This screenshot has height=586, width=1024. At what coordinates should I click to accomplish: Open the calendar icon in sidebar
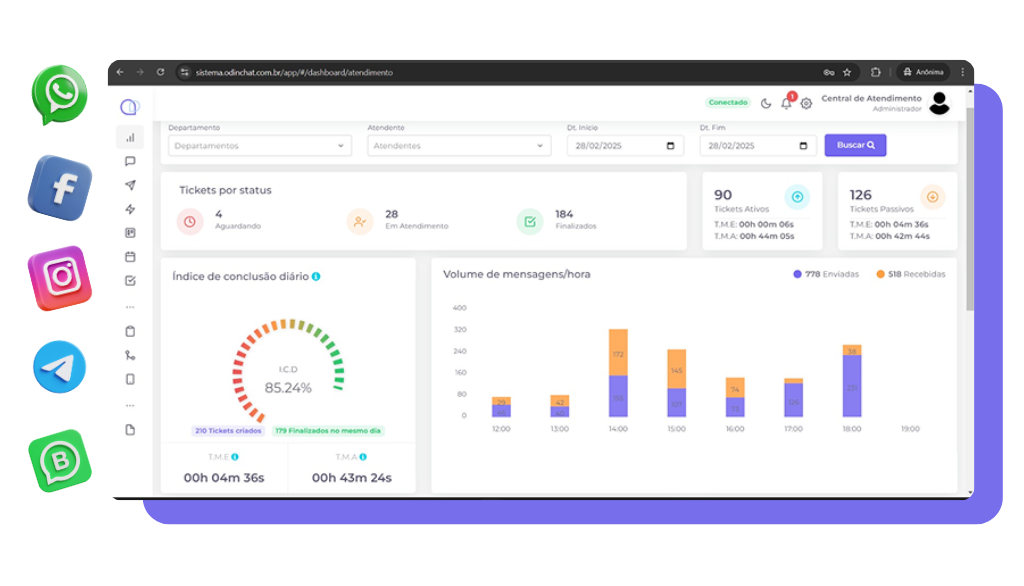tap(131, 257)
